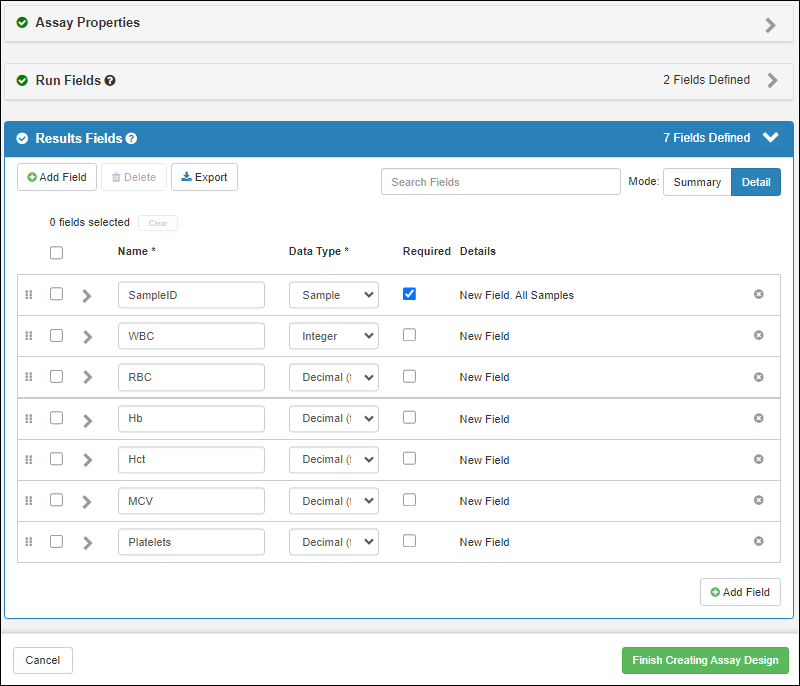Screen dimensions: 800x686
Task: Switch to Summary mode
Action: 697,182
